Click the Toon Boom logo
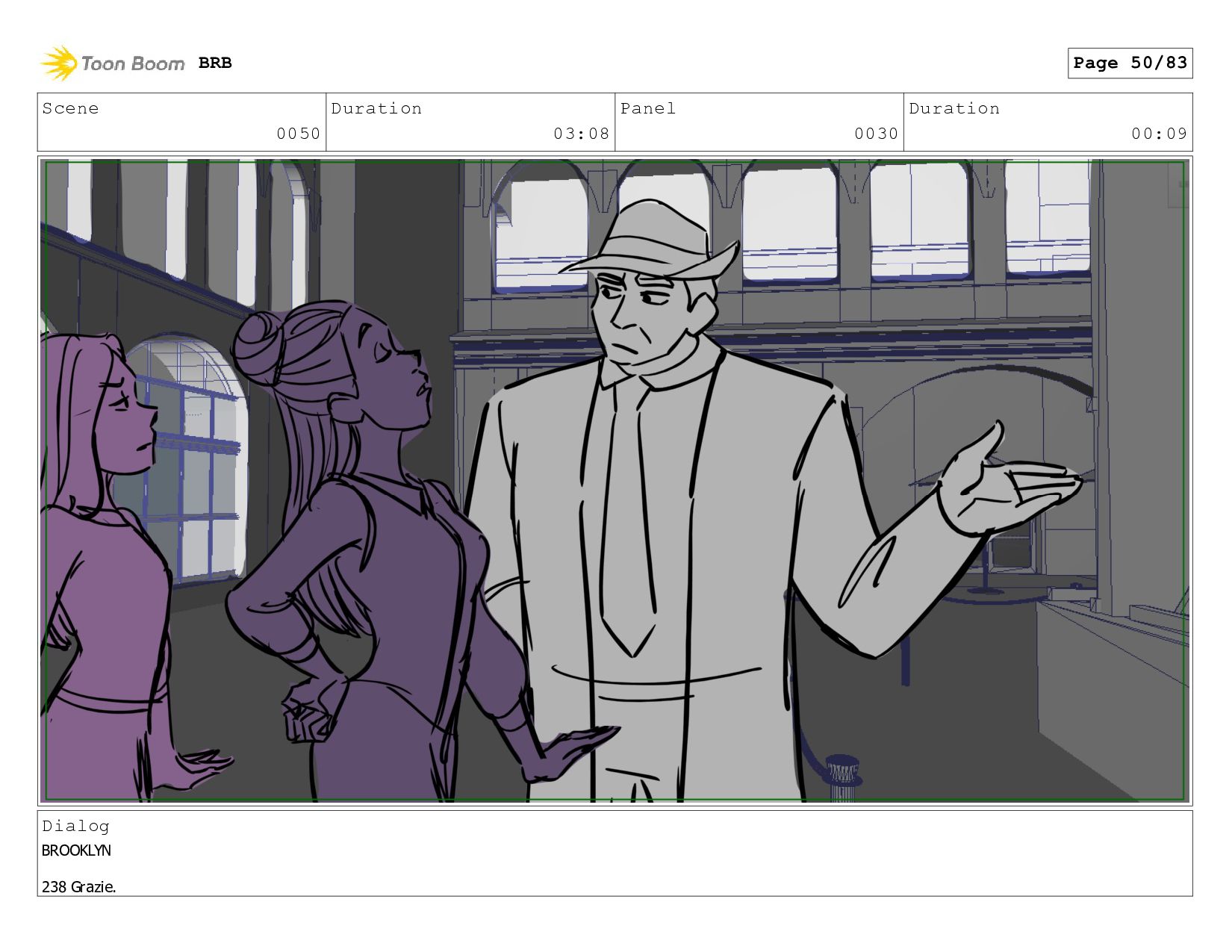The height and width of the screenshot is (952, 1232). [x=112, y=63]
